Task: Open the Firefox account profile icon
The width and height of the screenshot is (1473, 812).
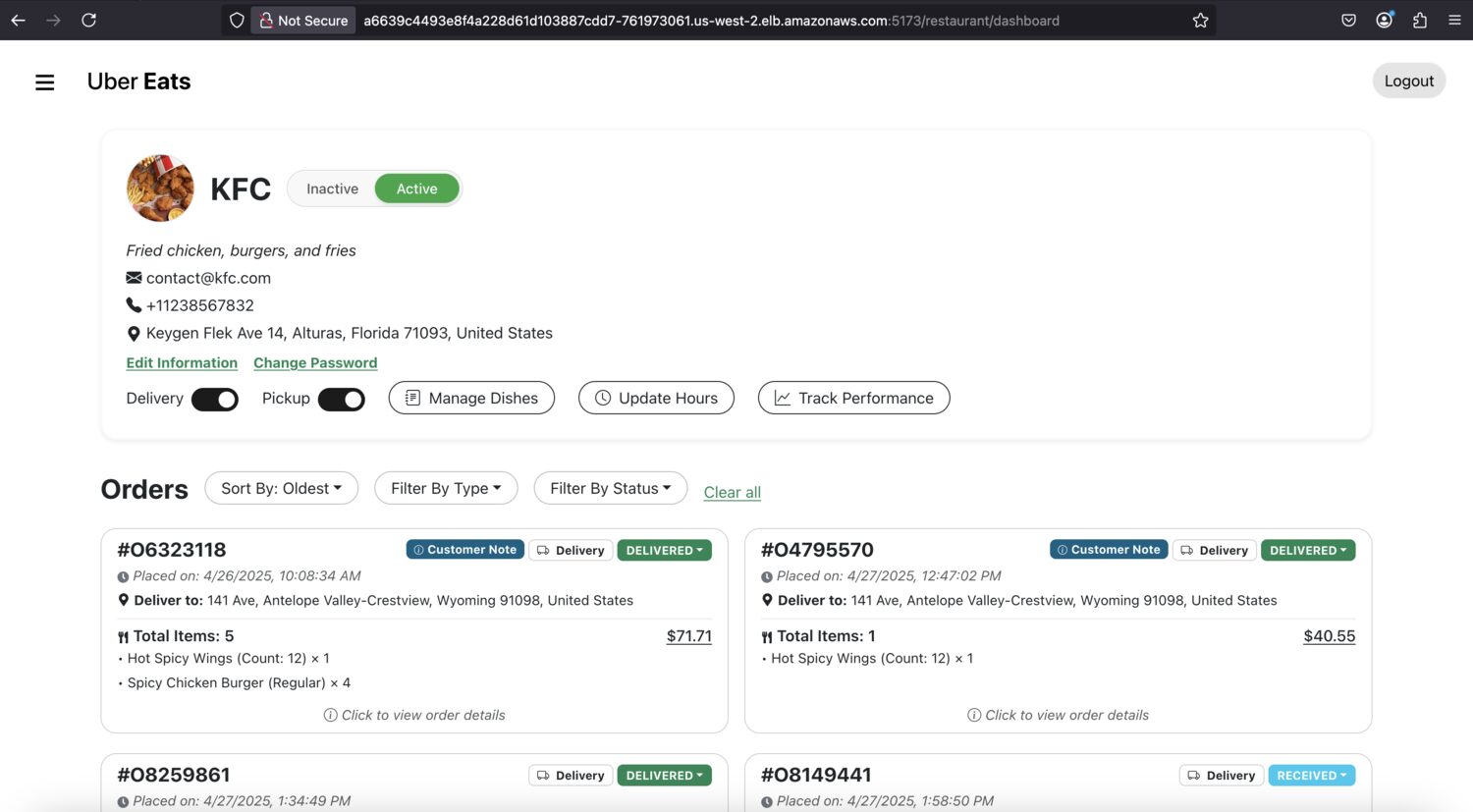Action: click(x=1385, y=20)
